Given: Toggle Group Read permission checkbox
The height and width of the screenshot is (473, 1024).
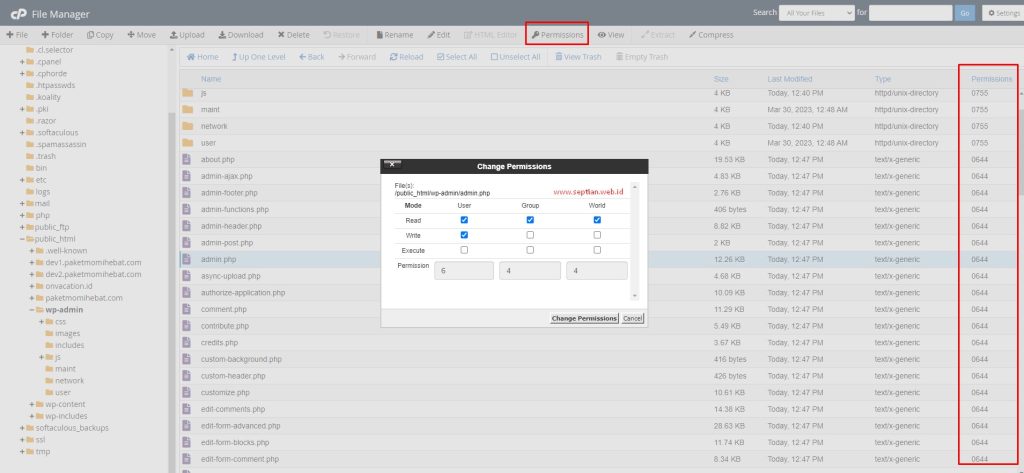Looking at the screenshot, I should click(x=530, y=220).
